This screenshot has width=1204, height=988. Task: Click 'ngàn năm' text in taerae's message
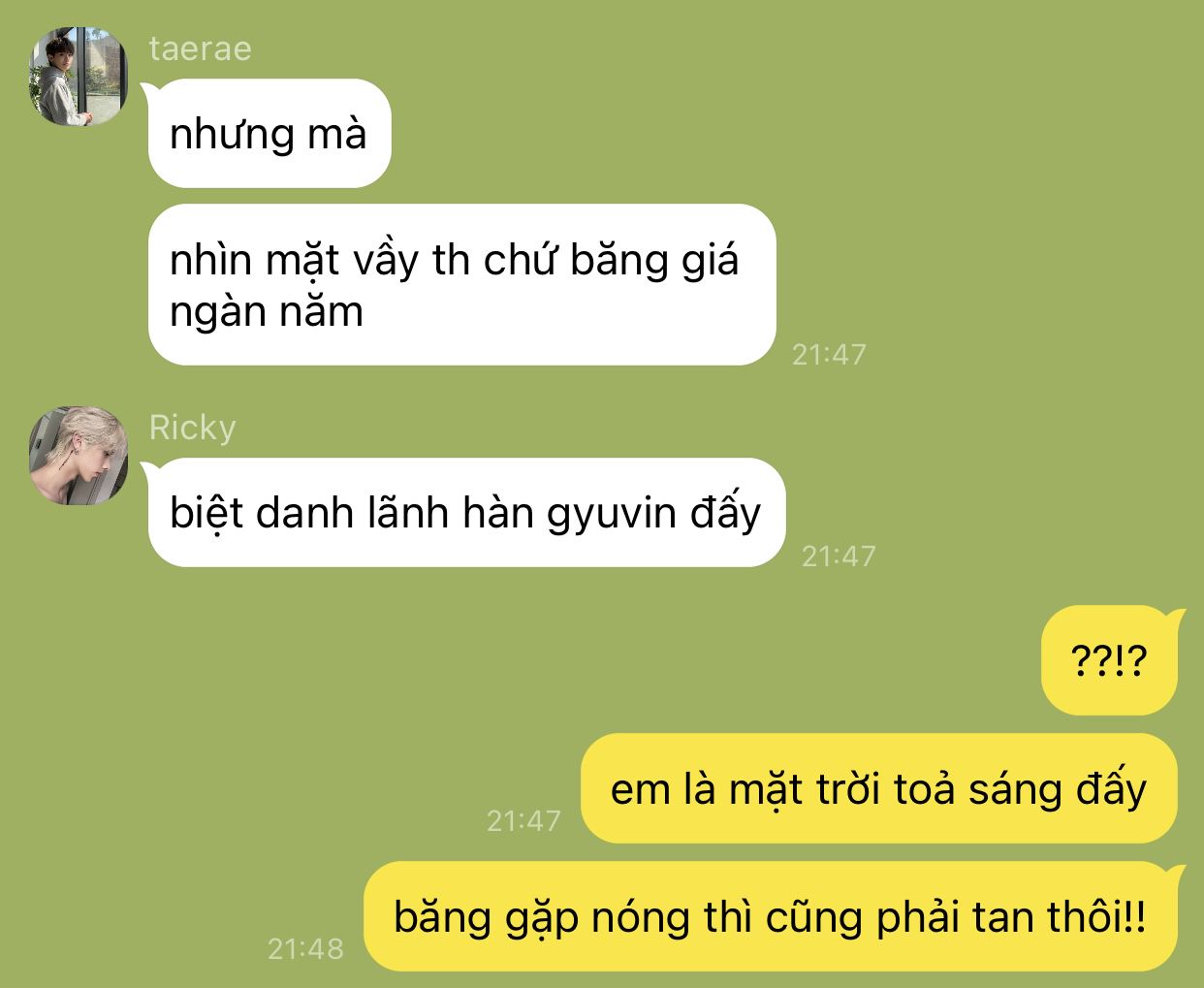pyautogui.click(x=267, y=312)
